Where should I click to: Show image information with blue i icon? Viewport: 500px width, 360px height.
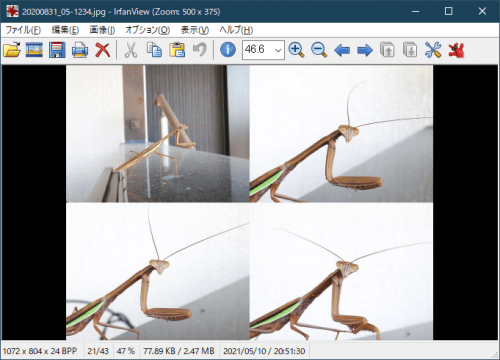[228, 50]
